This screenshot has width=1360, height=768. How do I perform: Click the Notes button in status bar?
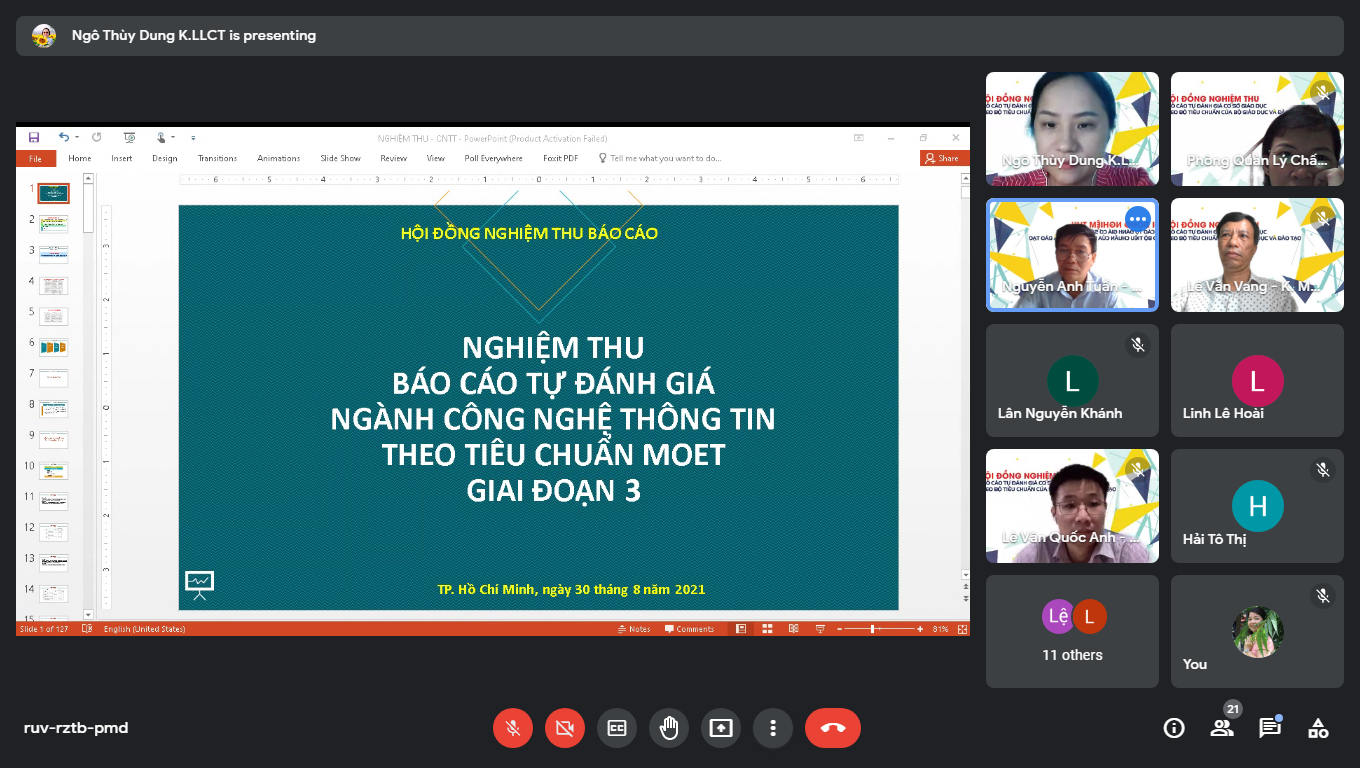pyautogui.click(x=634, y=629)
